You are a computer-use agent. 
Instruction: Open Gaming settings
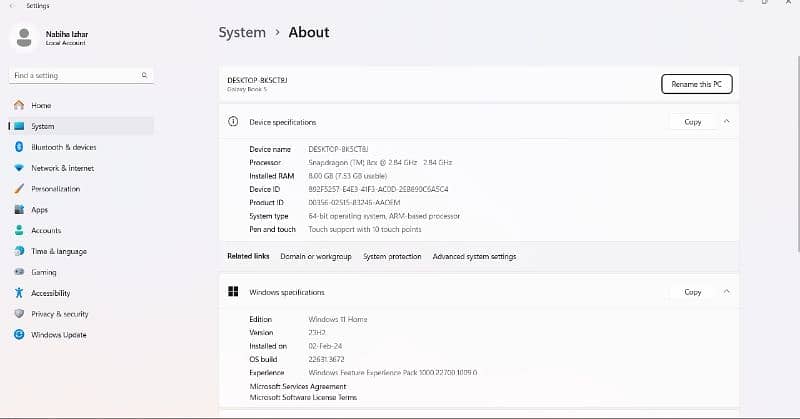[43, 272]
